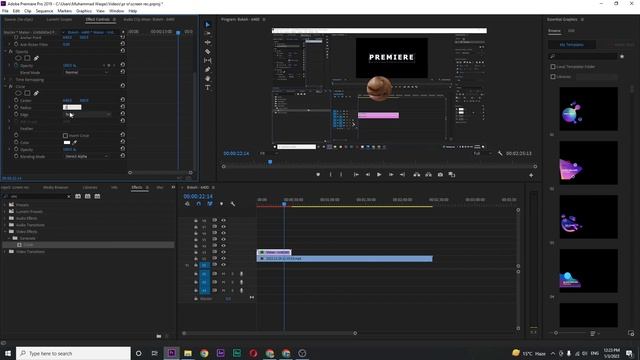Hide topmost video track eye icon

click(223, 220)
